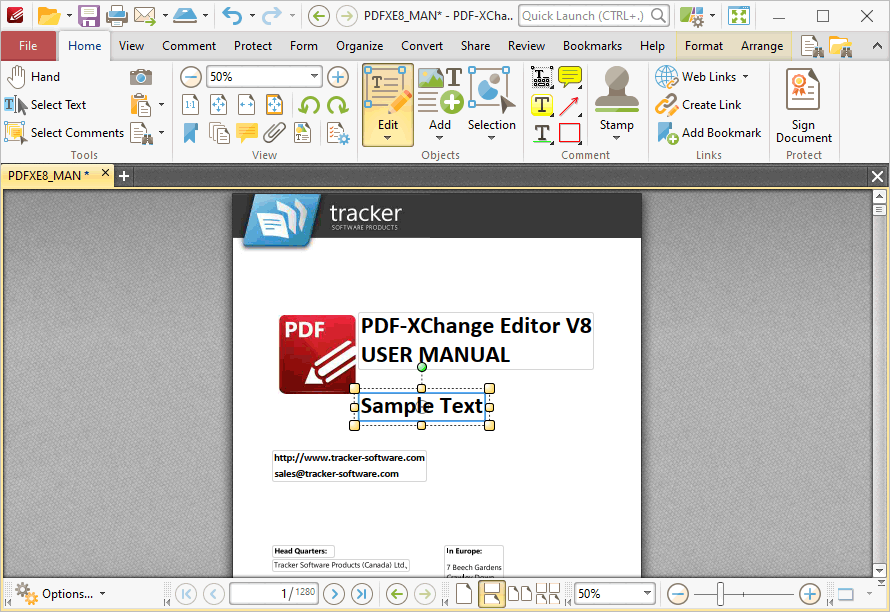Image resolution: width=890 pixels, height=612 pixels.
Task: Select the Arrow drawing tool
Action: pos(570,105)
